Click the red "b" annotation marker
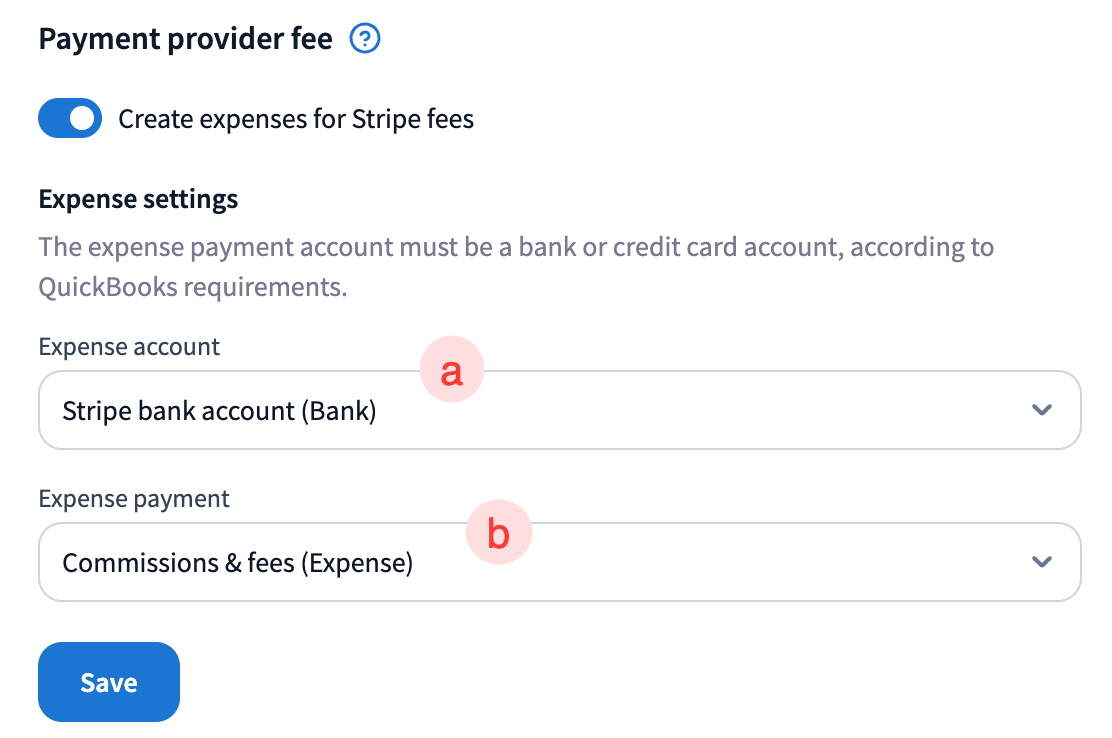Image resolution: width=1112 pixels, height=738 pixels. tap(498, 535)
